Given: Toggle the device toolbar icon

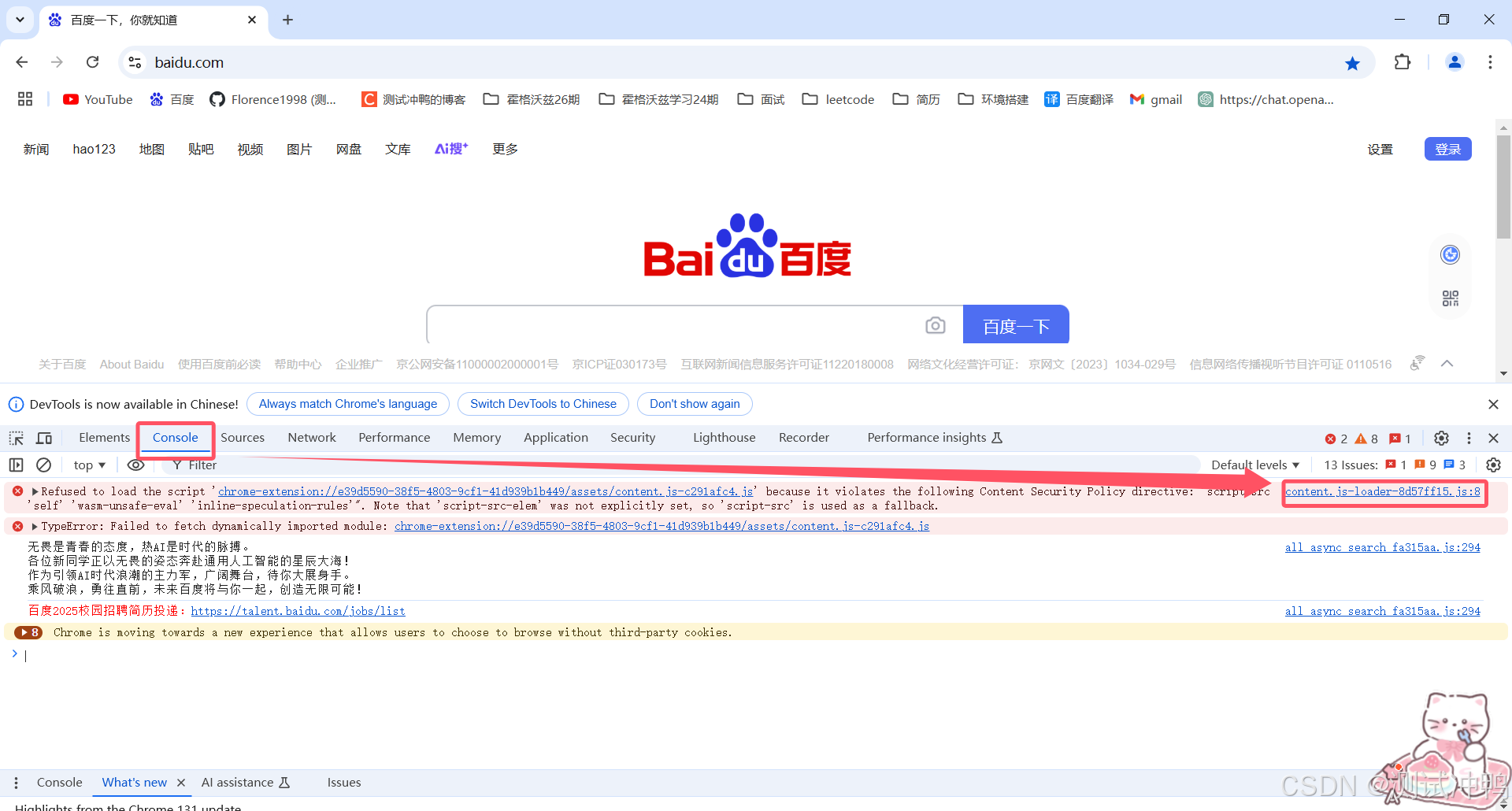Looking at the screenshot, I should 44,438.
